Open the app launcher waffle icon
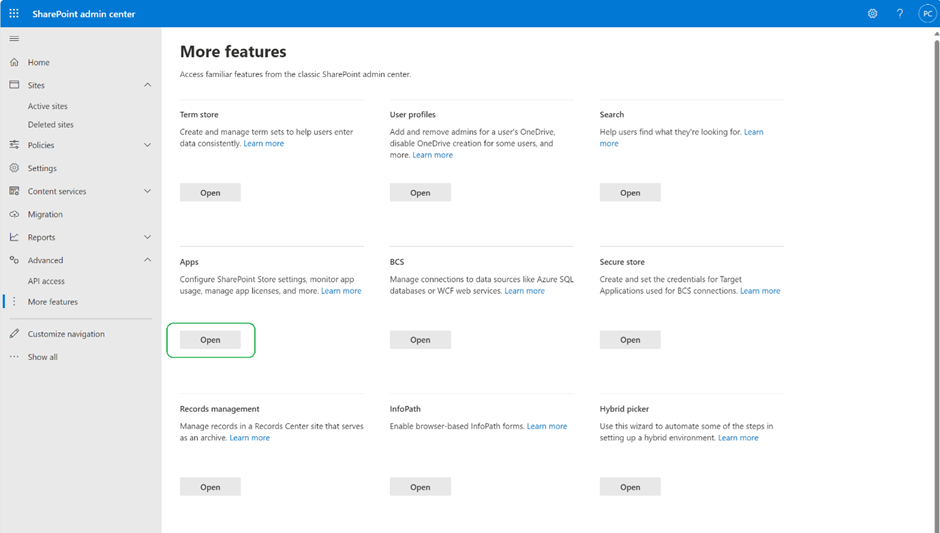940x533 pixels. click(x=14, y=13)
